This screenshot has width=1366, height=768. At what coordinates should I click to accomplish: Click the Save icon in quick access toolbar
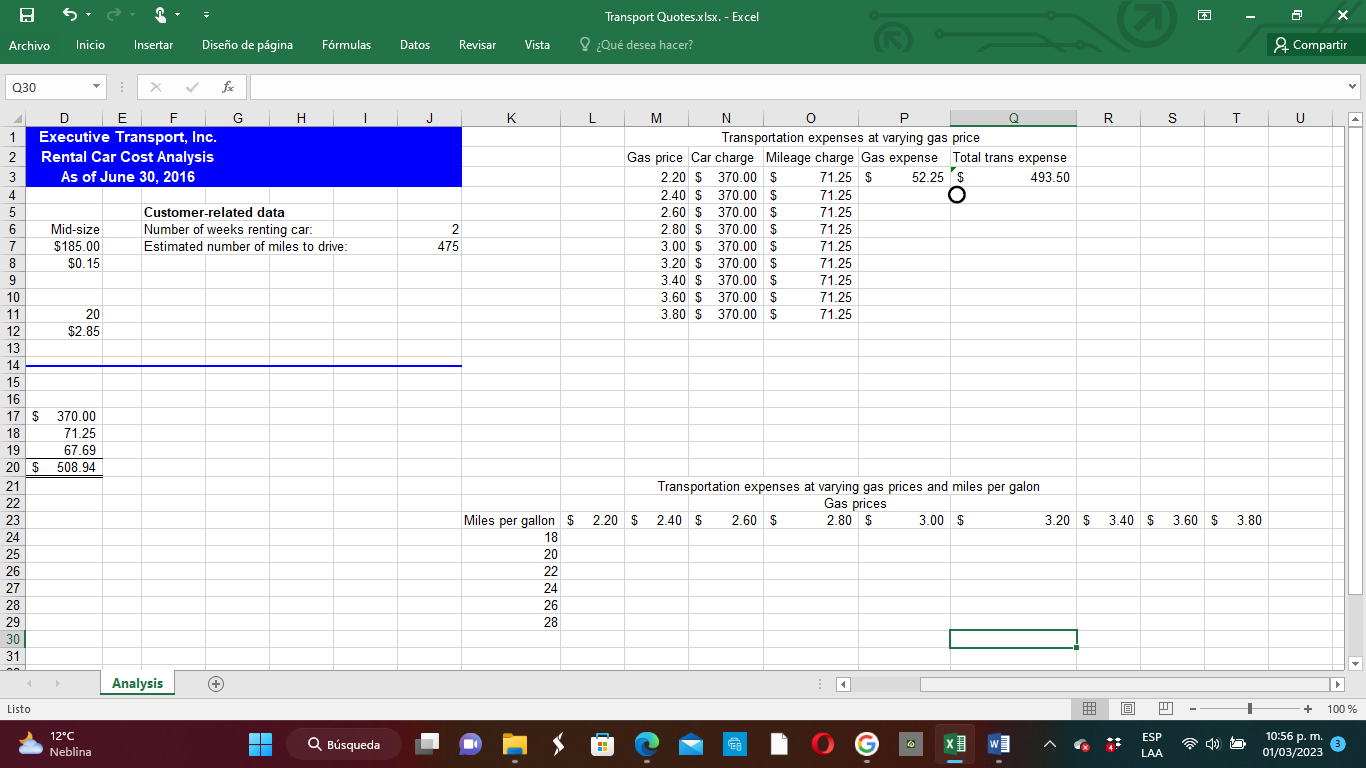coord(28,16)
